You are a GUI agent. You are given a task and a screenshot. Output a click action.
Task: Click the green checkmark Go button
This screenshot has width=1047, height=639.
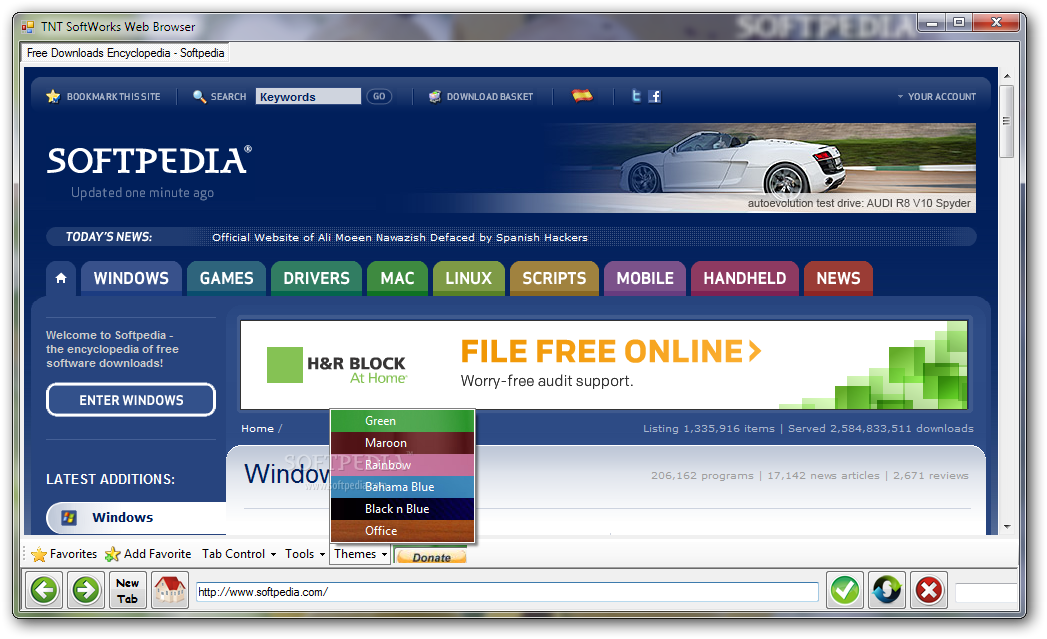[845, 590]
